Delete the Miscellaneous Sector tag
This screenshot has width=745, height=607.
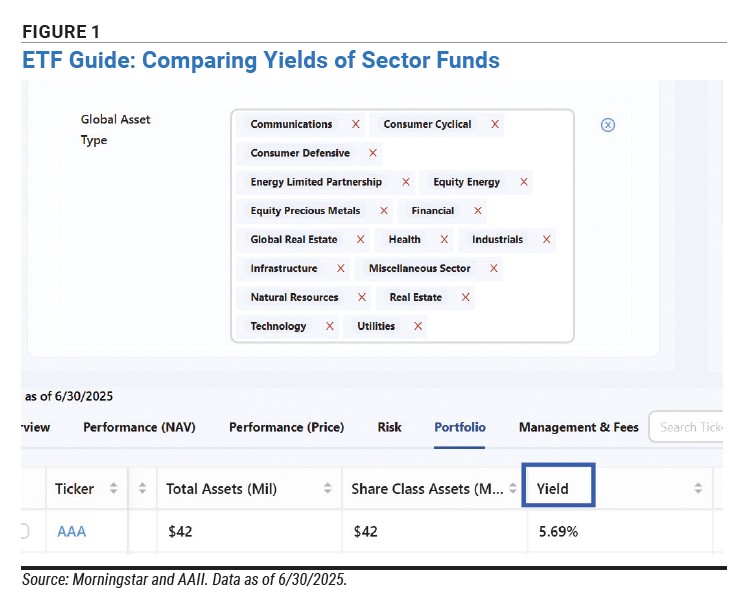tap(494, 269)
